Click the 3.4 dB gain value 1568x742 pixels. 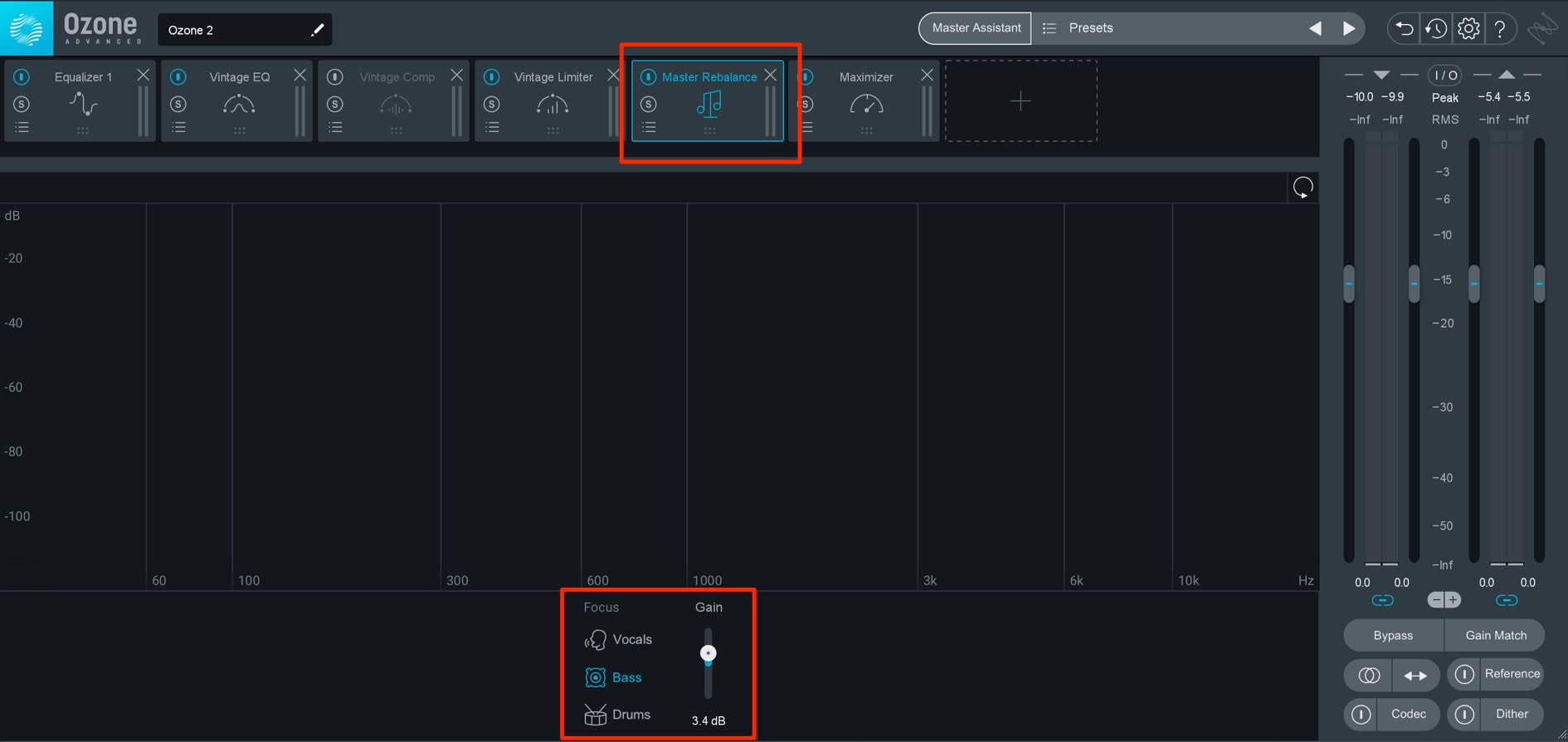coord(709,720)
